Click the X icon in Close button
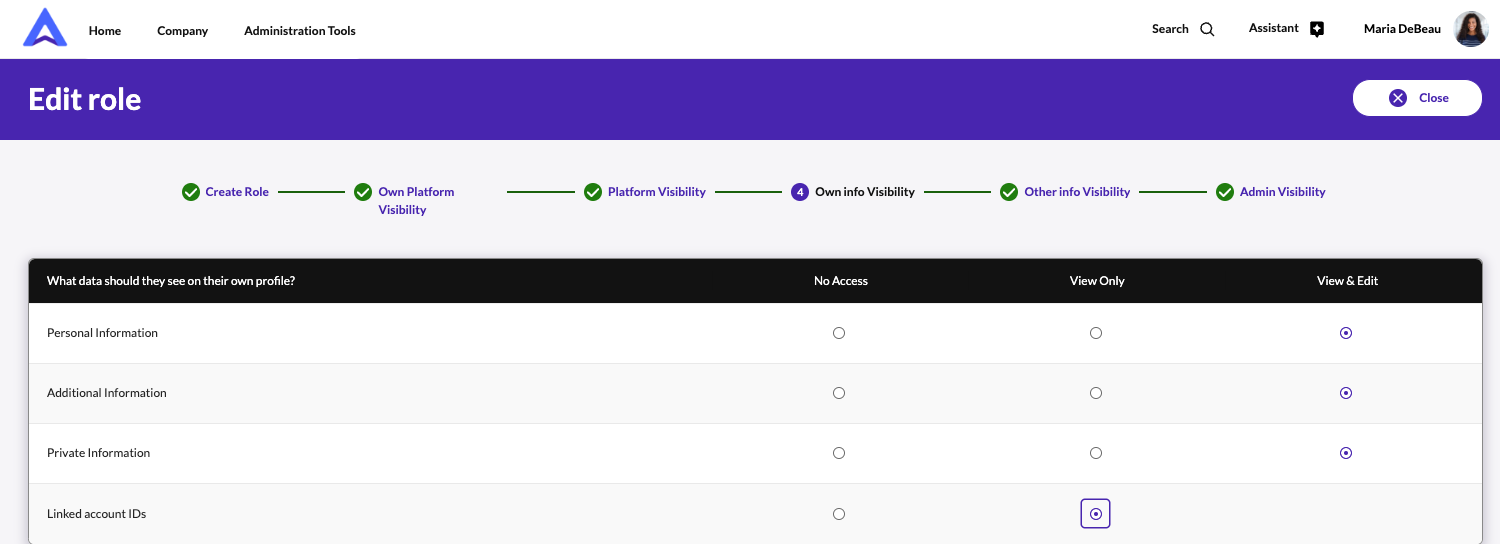1500x544 pixels. pos(1398,98)
